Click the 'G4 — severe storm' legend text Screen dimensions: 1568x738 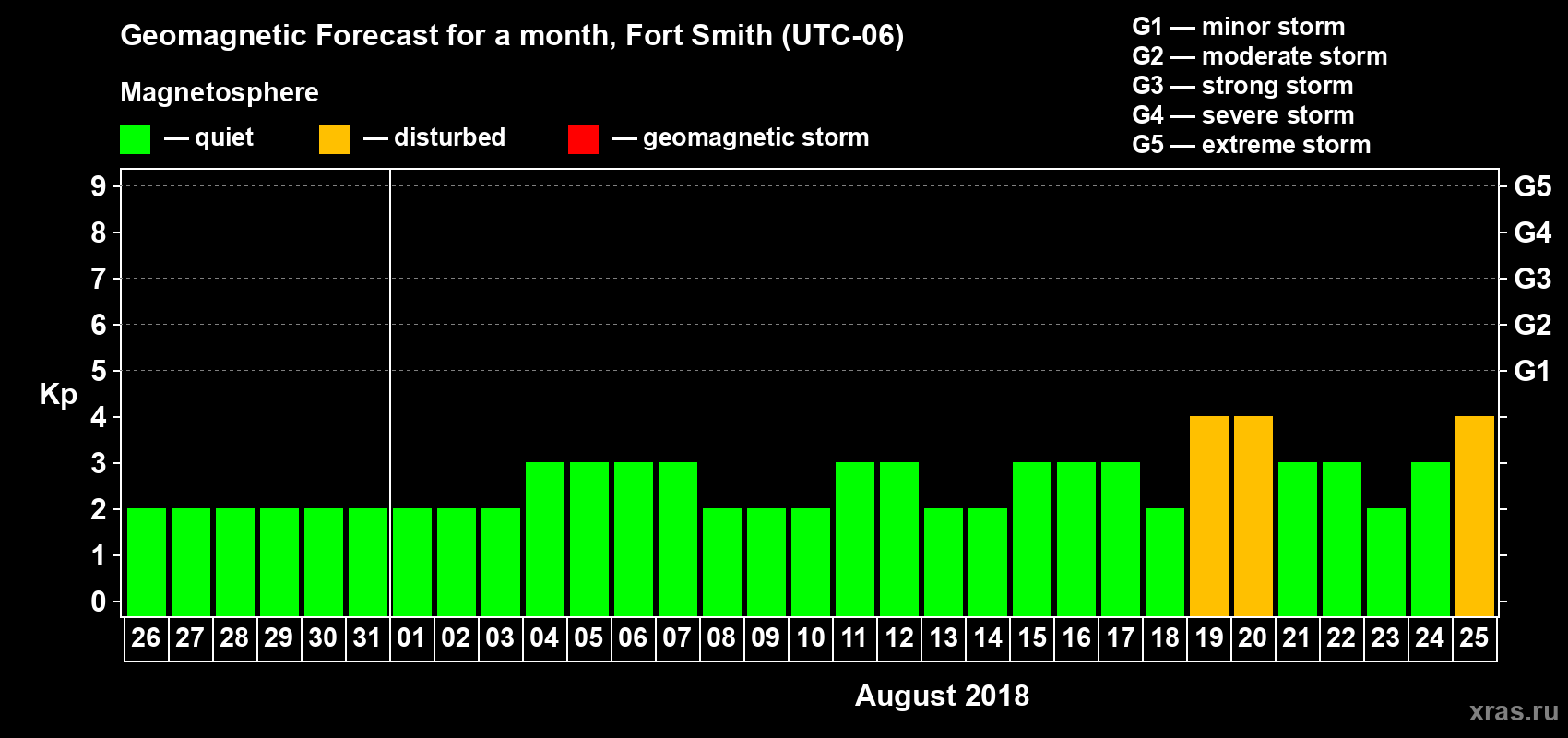pos(1243,115)
